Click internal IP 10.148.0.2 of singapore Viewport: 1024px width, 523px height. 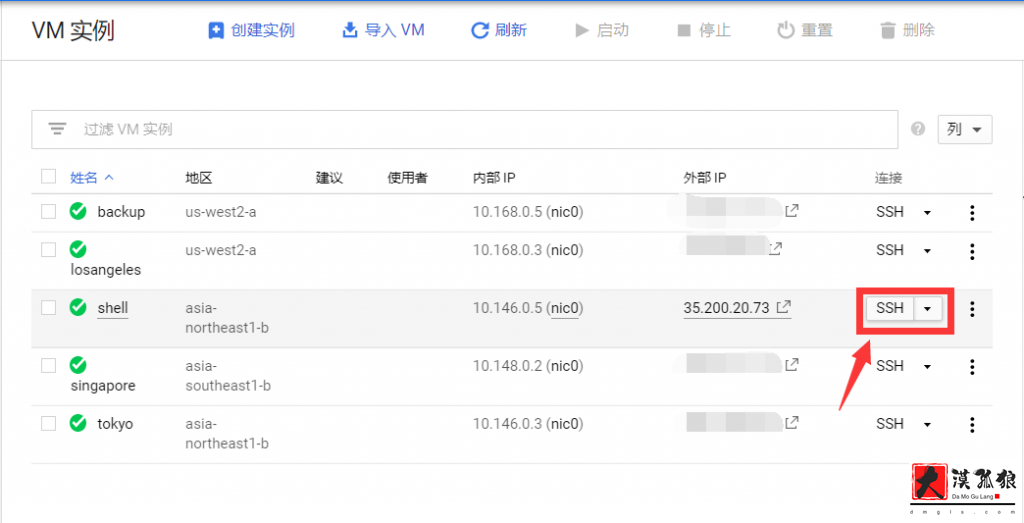tap(507, 366)
